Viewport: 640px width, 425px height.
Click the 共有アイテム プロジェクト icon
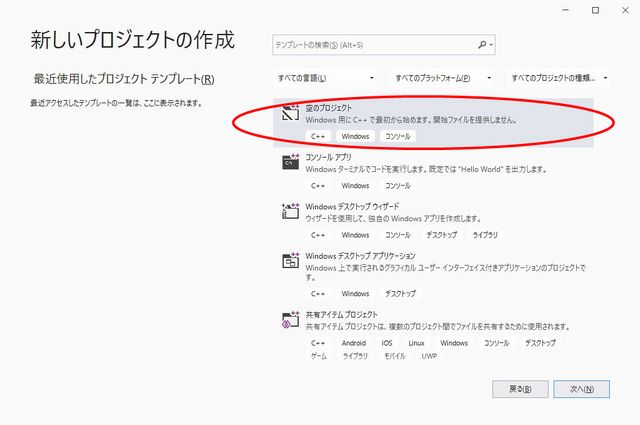pos(291,320)
